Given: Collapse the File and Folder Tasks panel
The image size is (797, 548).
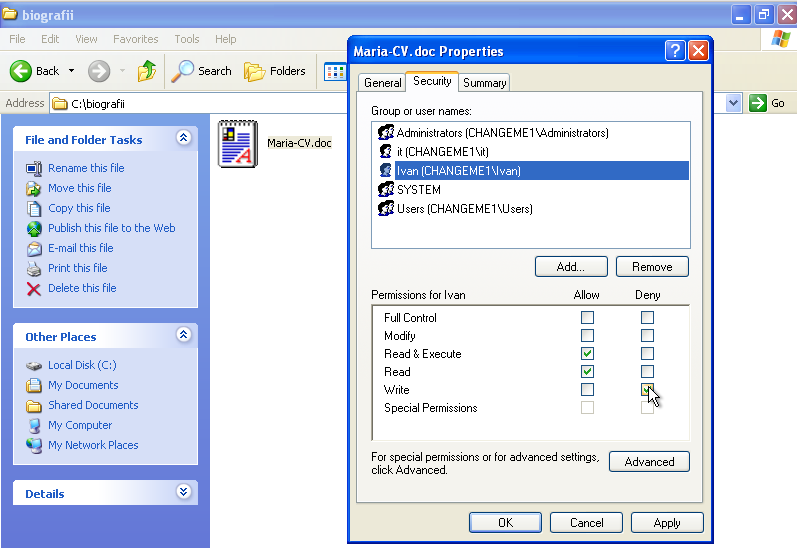Looking at the screenshot, I should pos(183,139).
